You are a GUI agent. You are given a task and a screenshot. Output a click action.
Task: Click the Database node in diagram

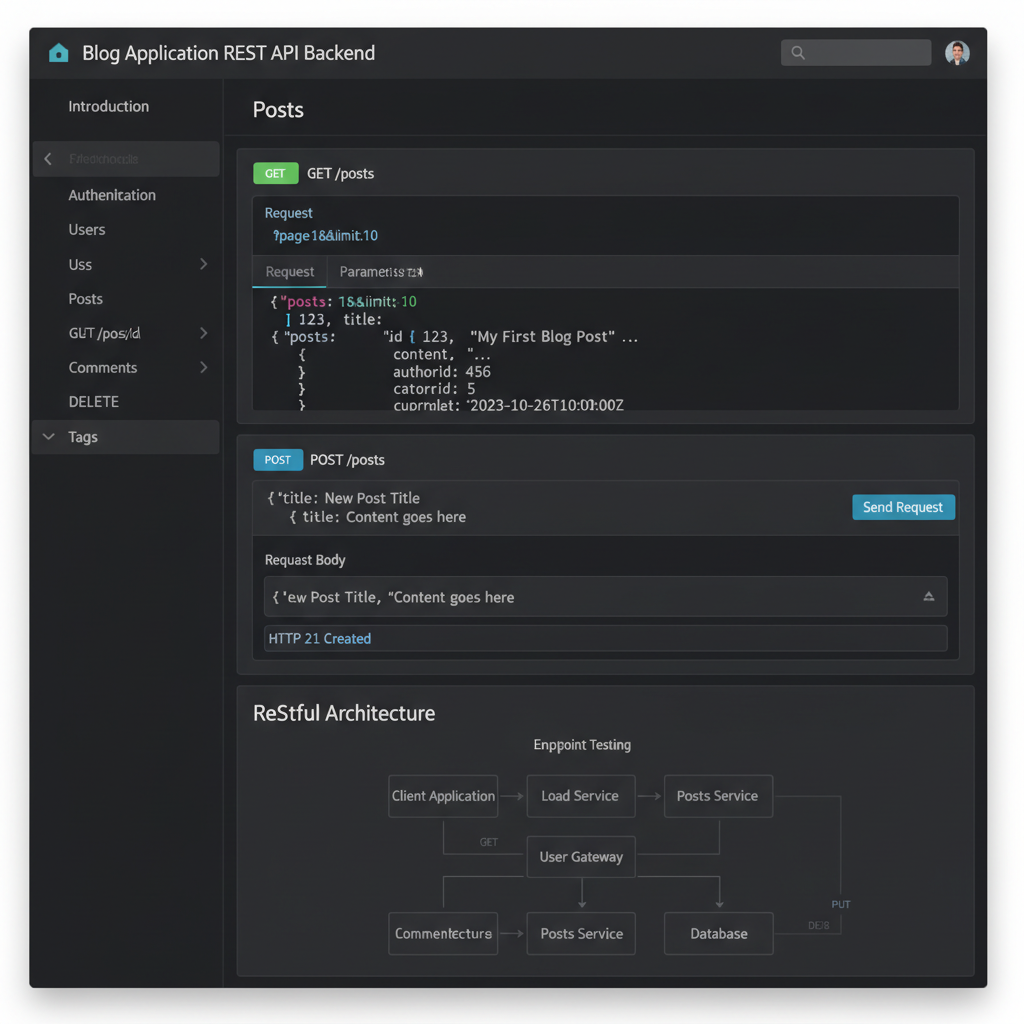click(718, 934)
